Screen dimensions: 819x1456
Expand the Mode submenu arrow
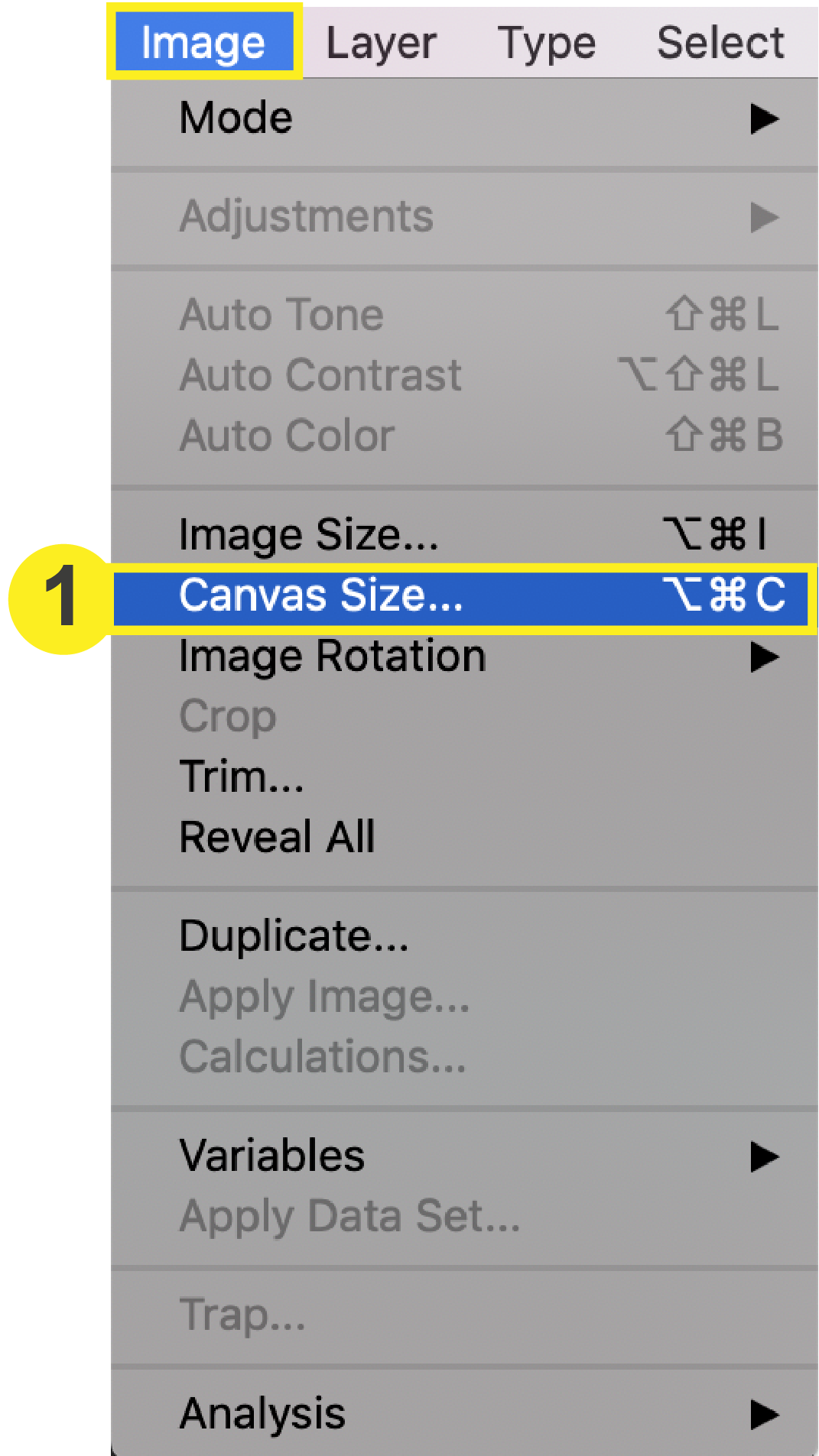point(764,118)
